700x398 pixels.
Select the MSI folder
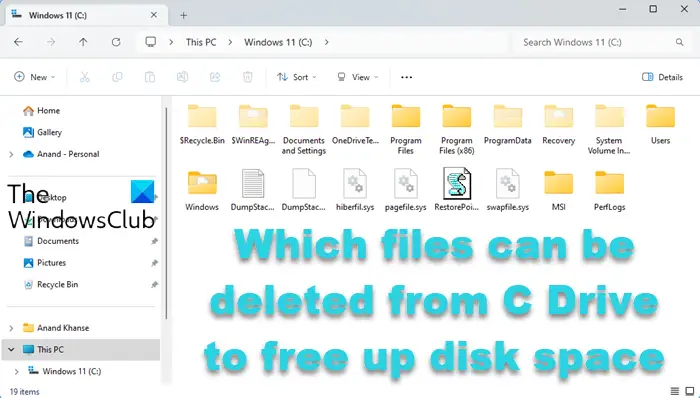[558, 191]
